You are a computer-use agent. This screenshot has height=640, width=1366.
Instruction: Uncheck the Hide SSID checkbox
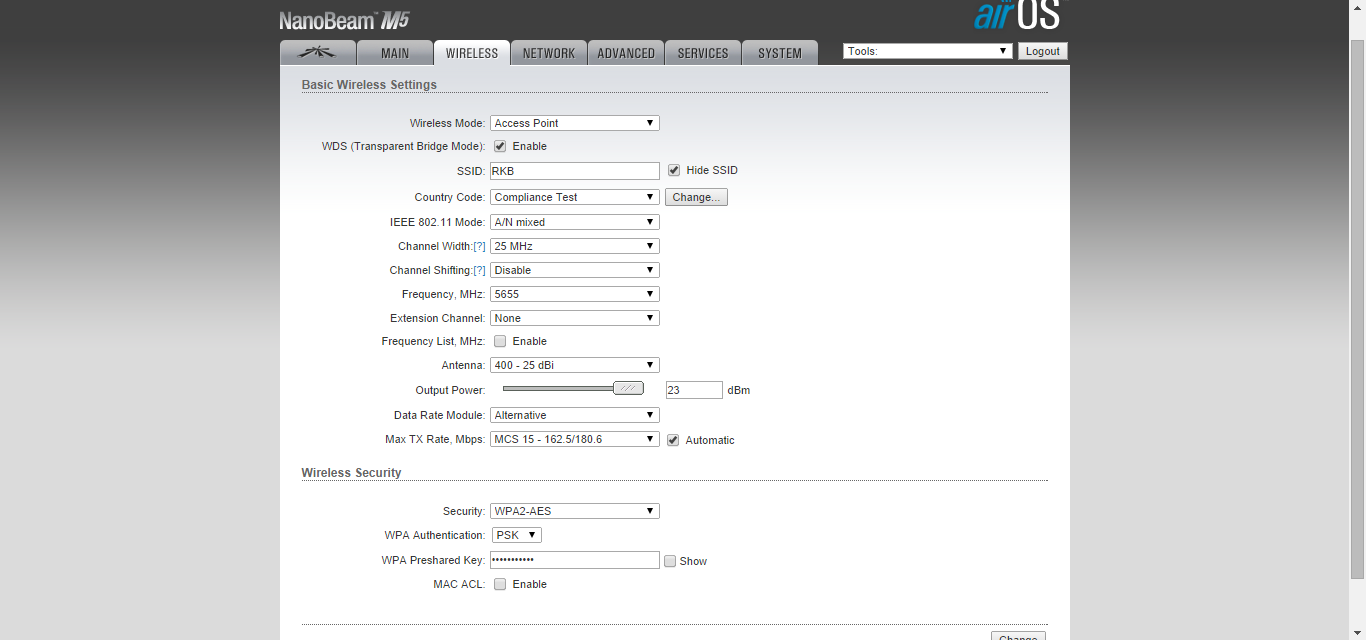click(x=674, y=170)
